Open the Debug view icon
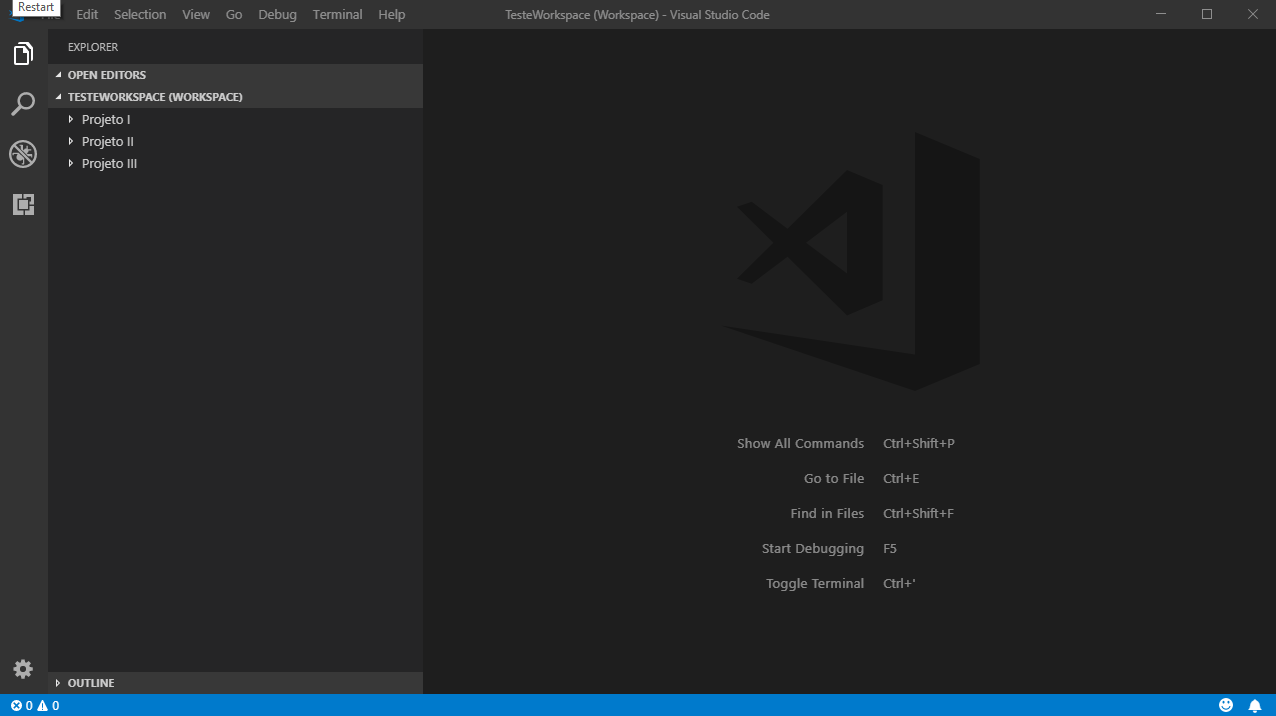This screenshot has height=716, width=1276. pos(23,154)
